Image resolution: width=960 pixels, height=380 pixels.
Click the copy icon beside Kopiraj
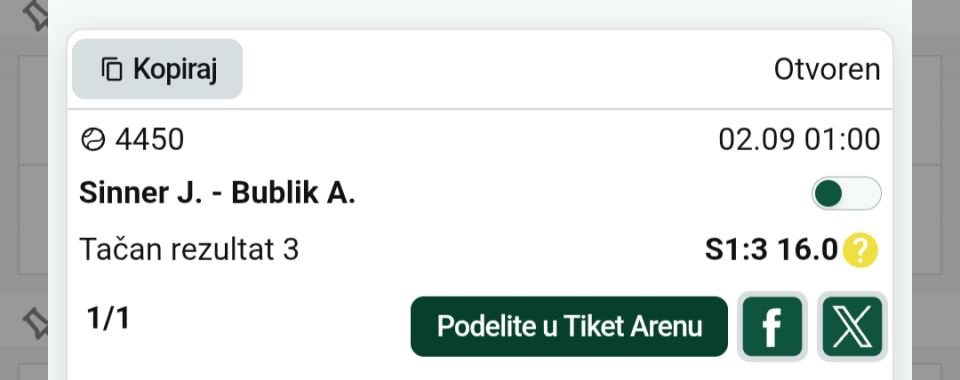tap(112, 69)
